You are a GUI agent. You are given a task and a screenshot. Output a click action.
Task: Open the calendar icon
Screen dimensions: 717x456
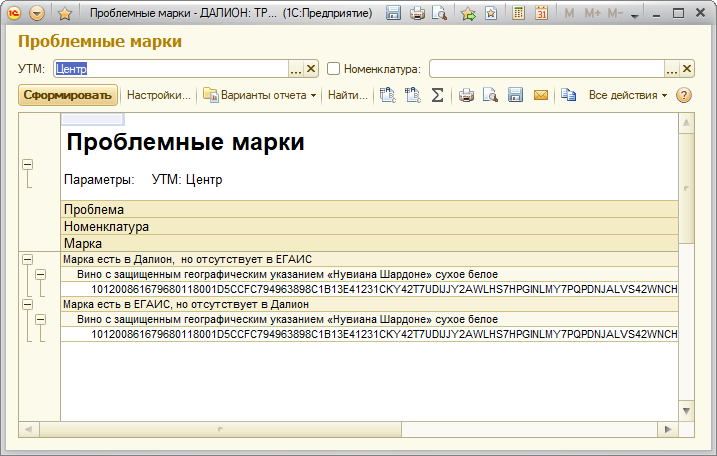pyautogui.click(x=541, y=13)
